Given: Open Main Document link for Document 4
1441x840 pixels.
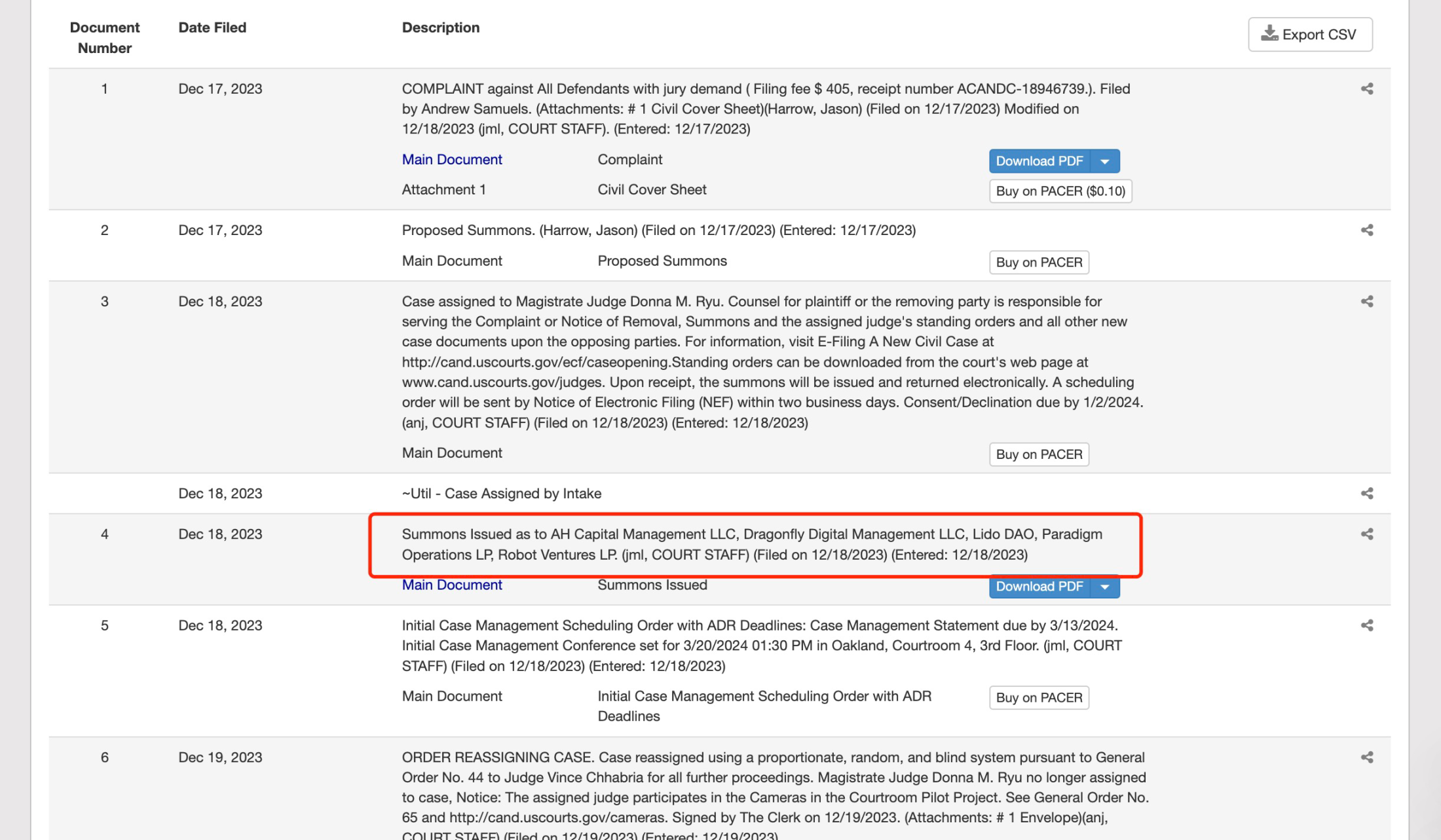Looking at the screenshot, I should 452,585.
